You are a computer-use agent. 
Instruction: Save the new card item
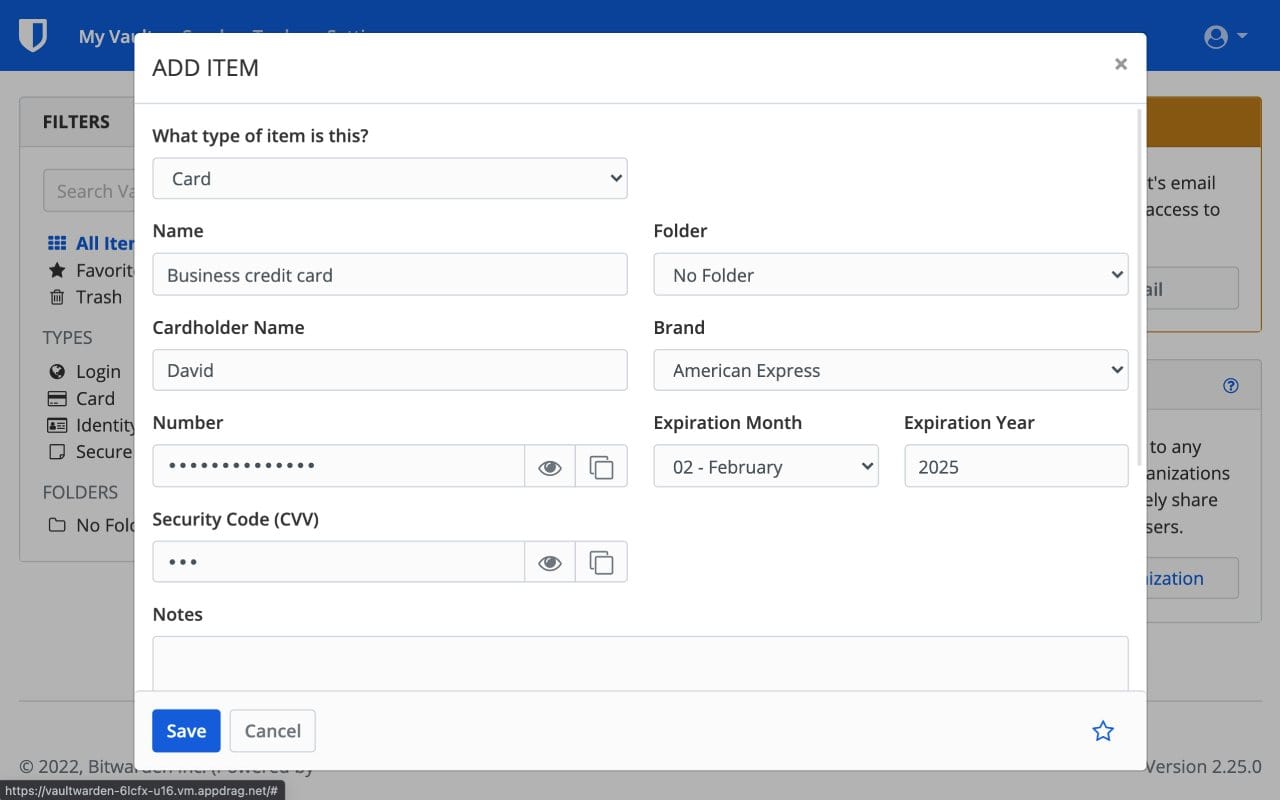tap(186, 731)
